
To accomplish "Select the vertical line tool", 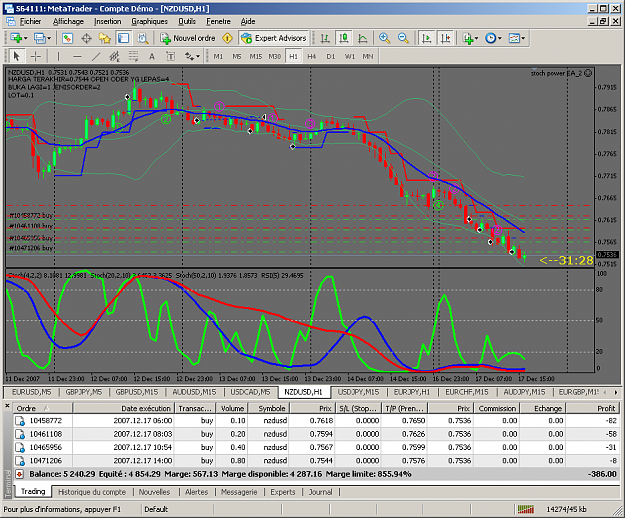I will click(x=58, y=56).
